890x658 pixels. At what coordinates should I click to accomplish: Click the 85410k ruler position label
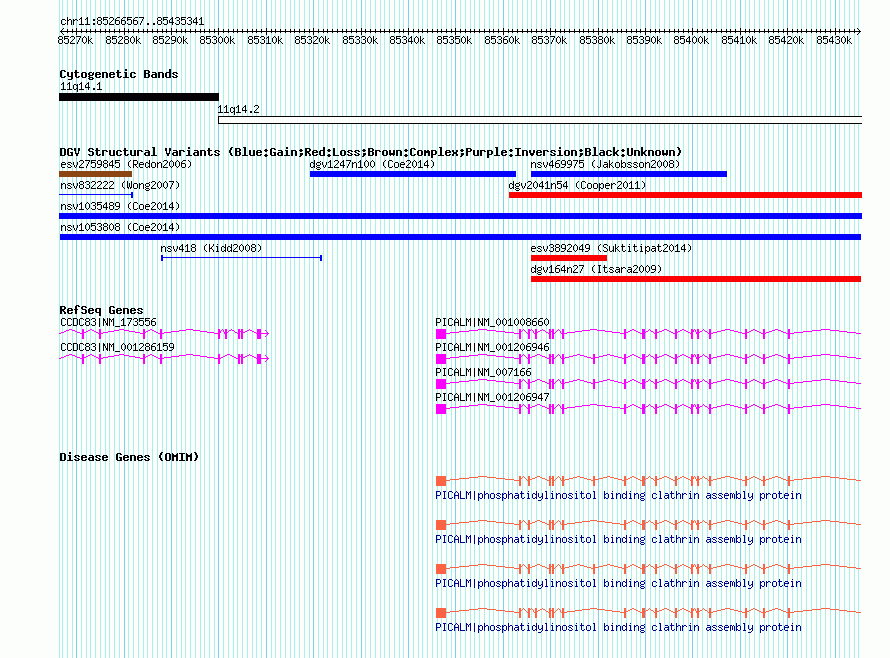pos(739,40)
